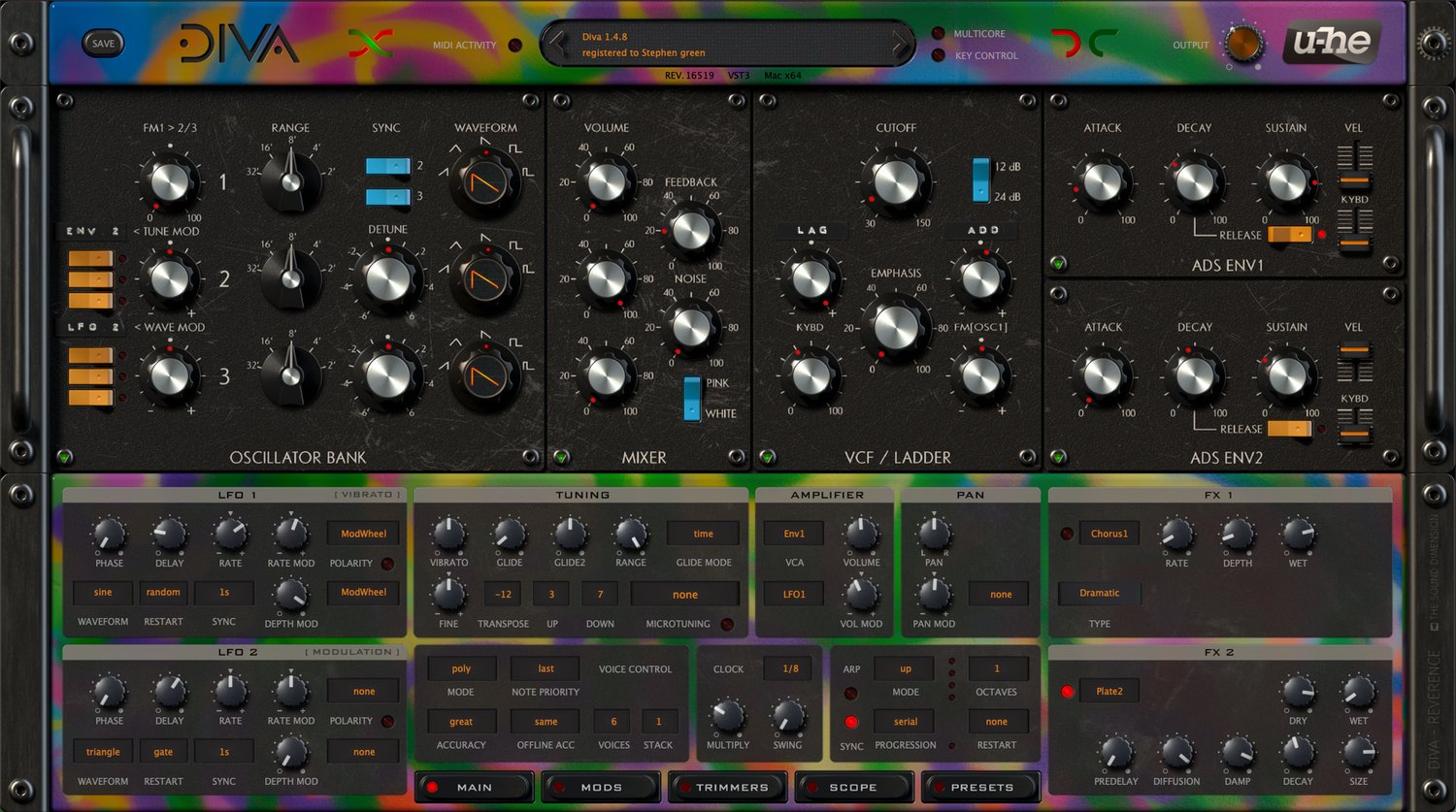Click the ENV1 Attack knob
Viewport: 1456px width, 812px height.
[x=1103, y=181]
